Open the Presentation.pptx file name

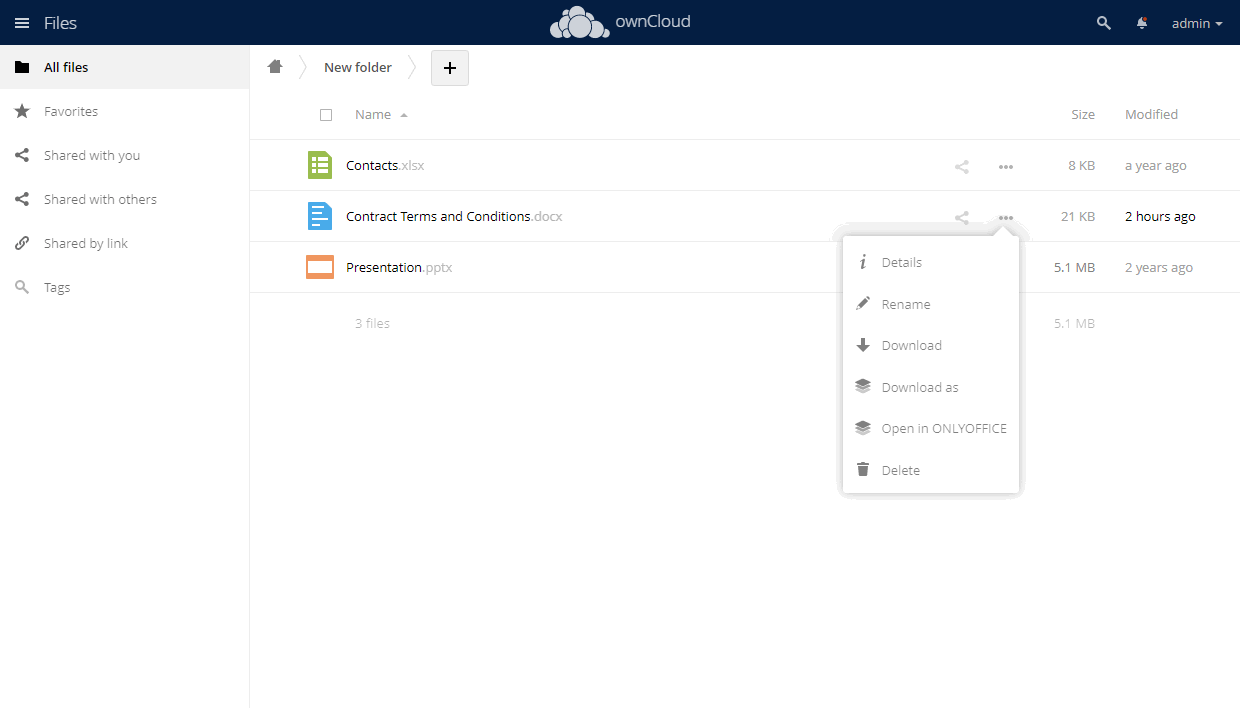[x=399, y=268]
